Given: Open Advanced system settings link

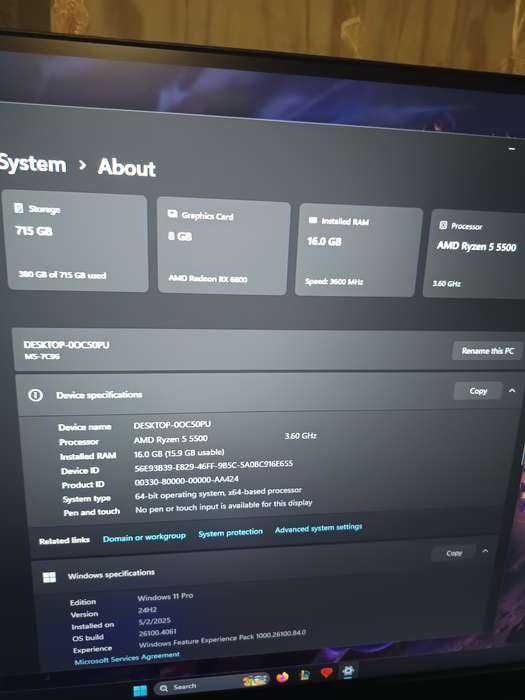Looking at the screenshot, I should coord(318,528).
